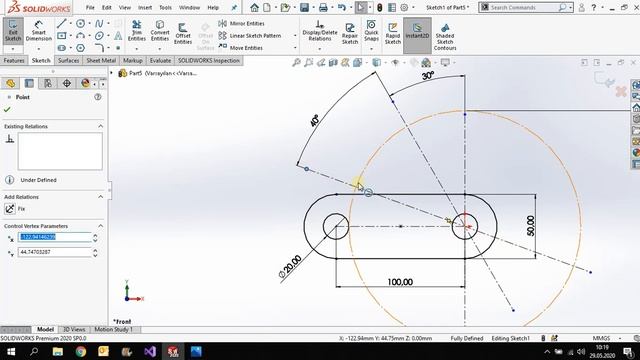Collapse the Control Vertex Parameters section

100,226
